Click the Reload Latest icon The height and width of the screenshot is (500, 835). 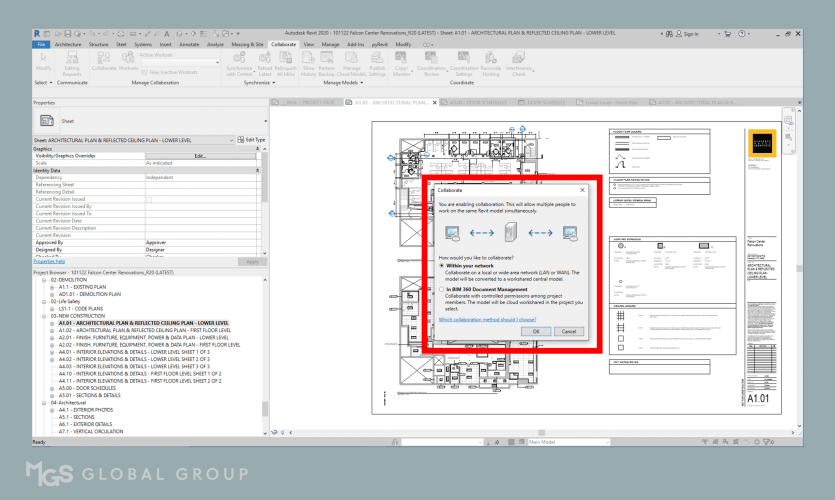(x=263, y=62)
